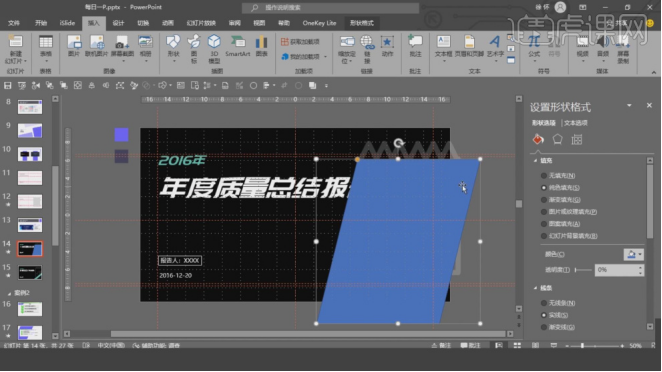Close the Format Shape pane

649,106
